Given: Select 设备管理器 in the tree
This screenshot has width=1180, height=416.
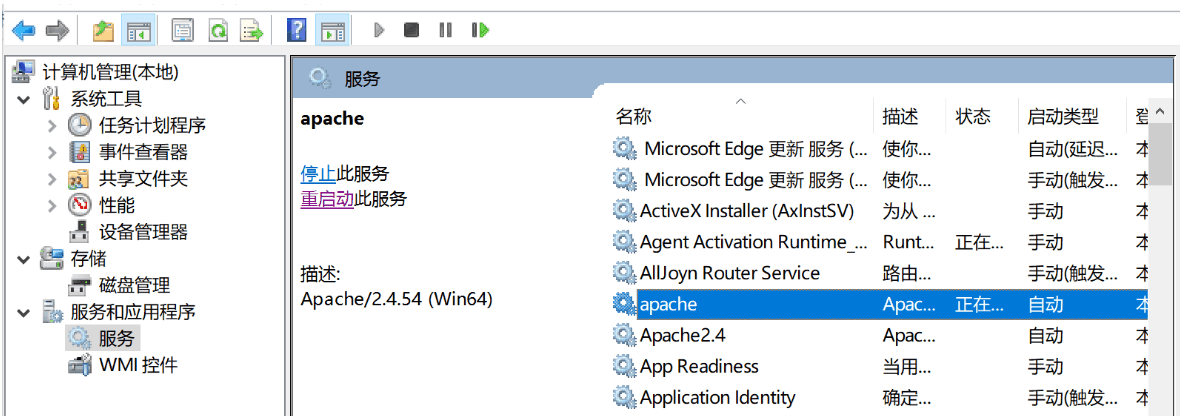Looking at the screenshot, I should point(143,232).
